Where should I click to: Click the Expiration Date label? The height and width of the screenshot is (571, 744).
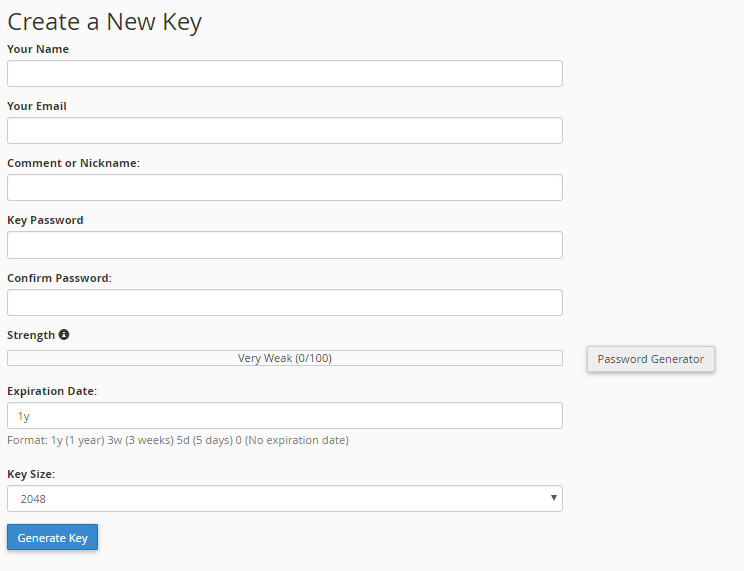coord(52,391)
